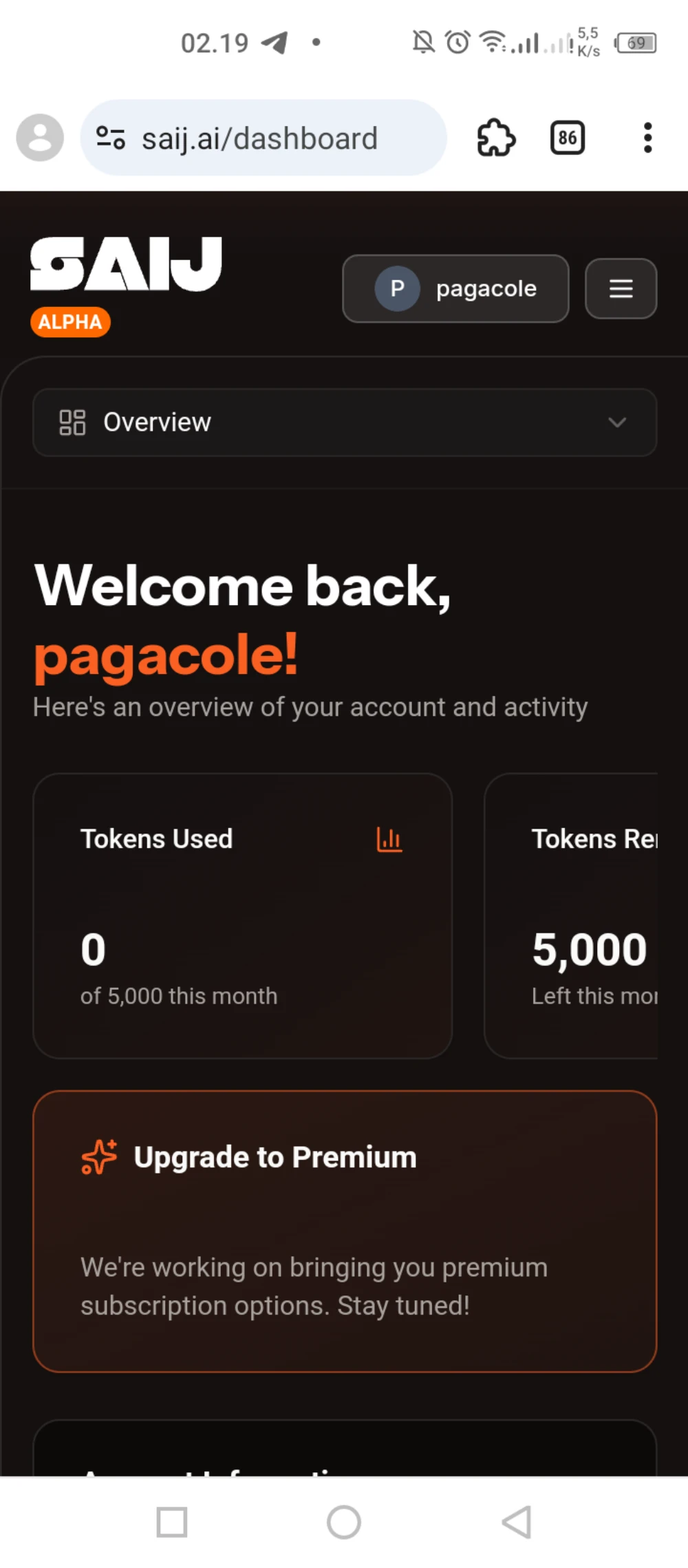Select the Tokens Used card
This screenshot has width=688, height=1568.
pos(242,915)
